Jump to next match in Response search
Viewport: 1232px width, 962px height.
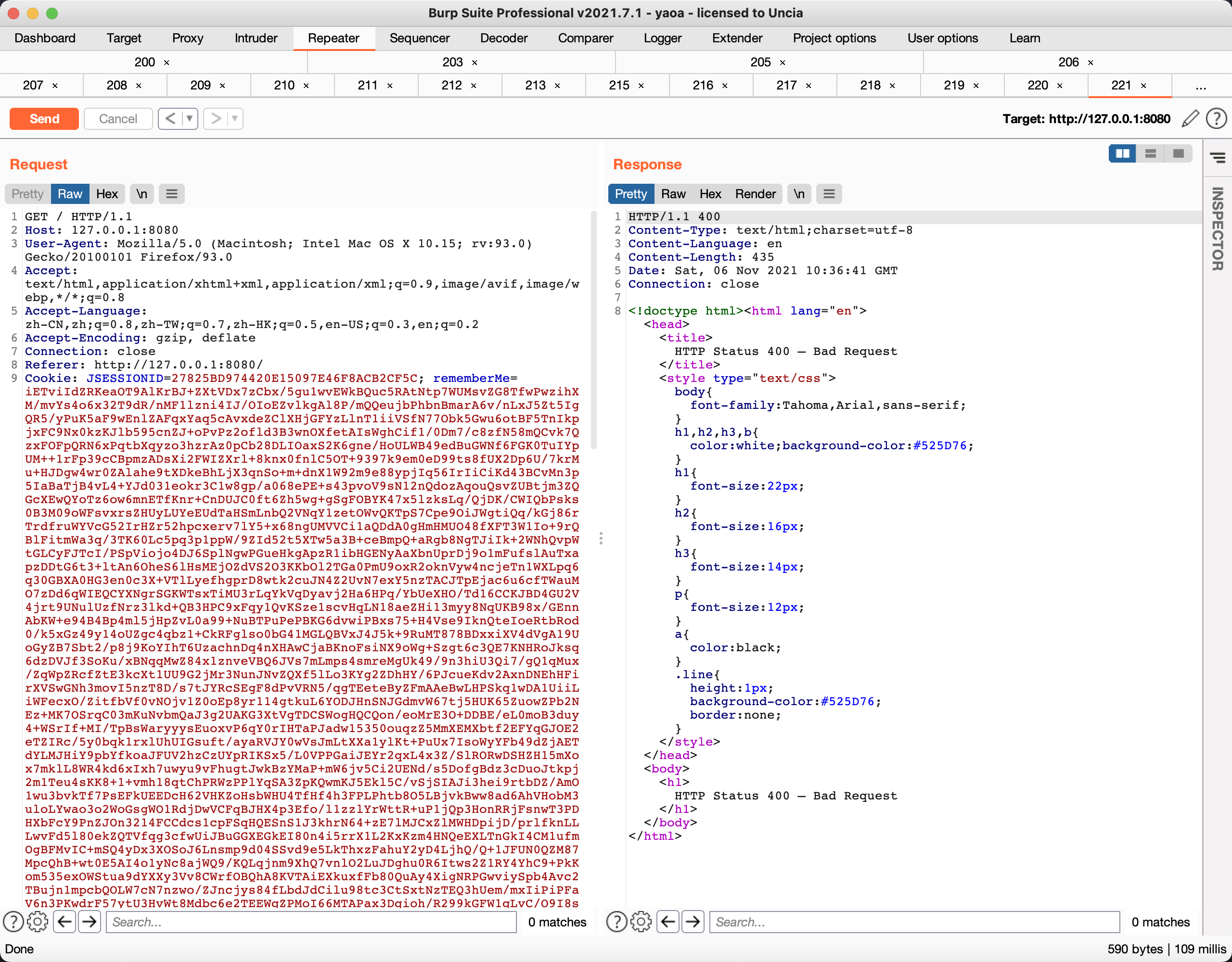click(x=693, y=922)
